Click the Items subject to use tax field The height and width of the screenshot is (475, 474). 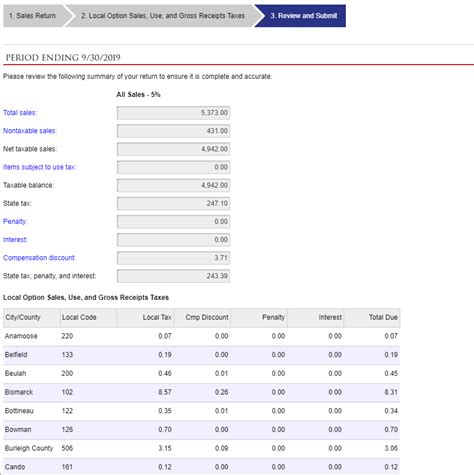[x=173, y=167]
